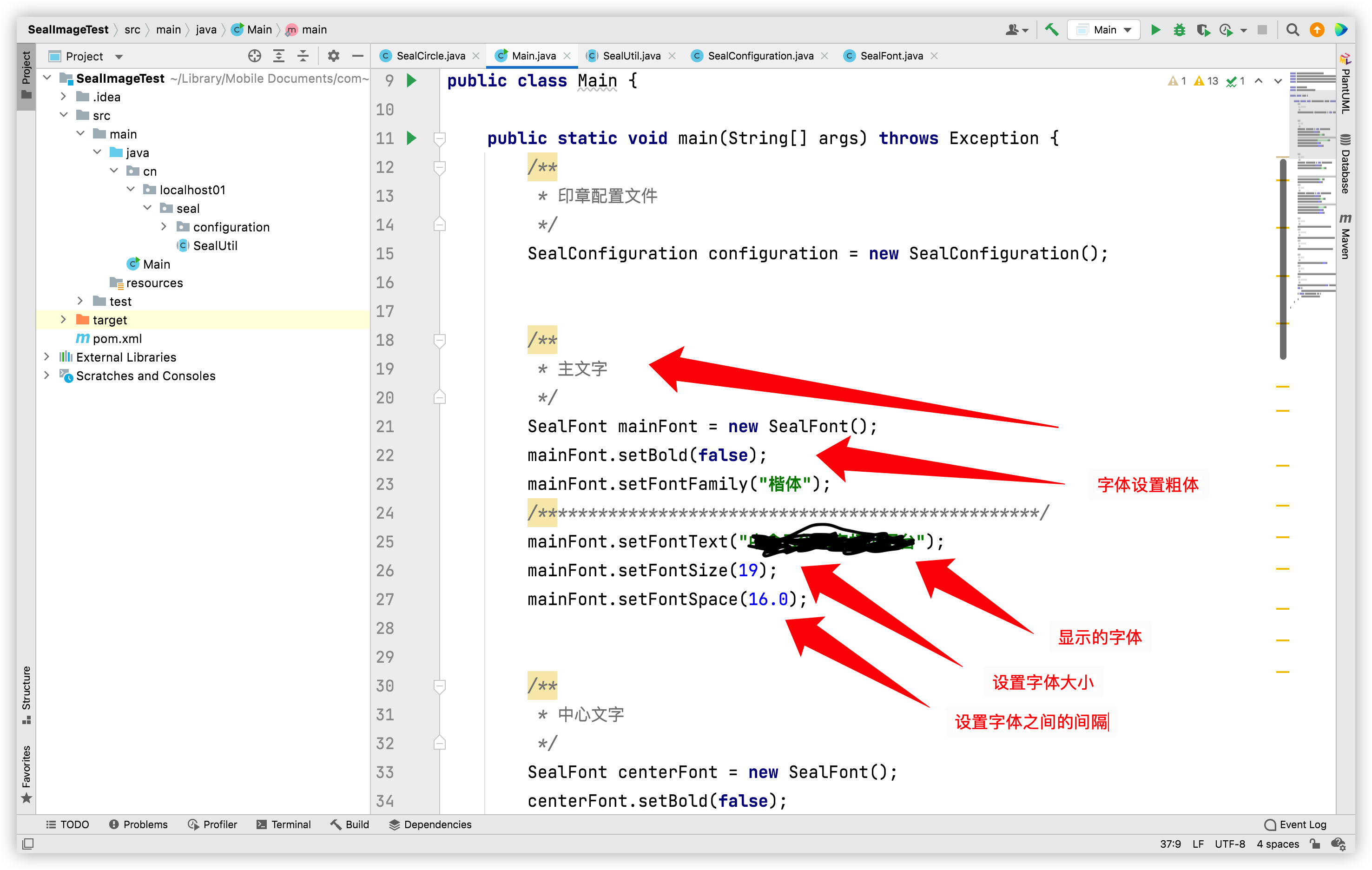Viewport: 1372px width, 870px height.
Task: Click the user account icon in toolbar
Action: 1016,30
